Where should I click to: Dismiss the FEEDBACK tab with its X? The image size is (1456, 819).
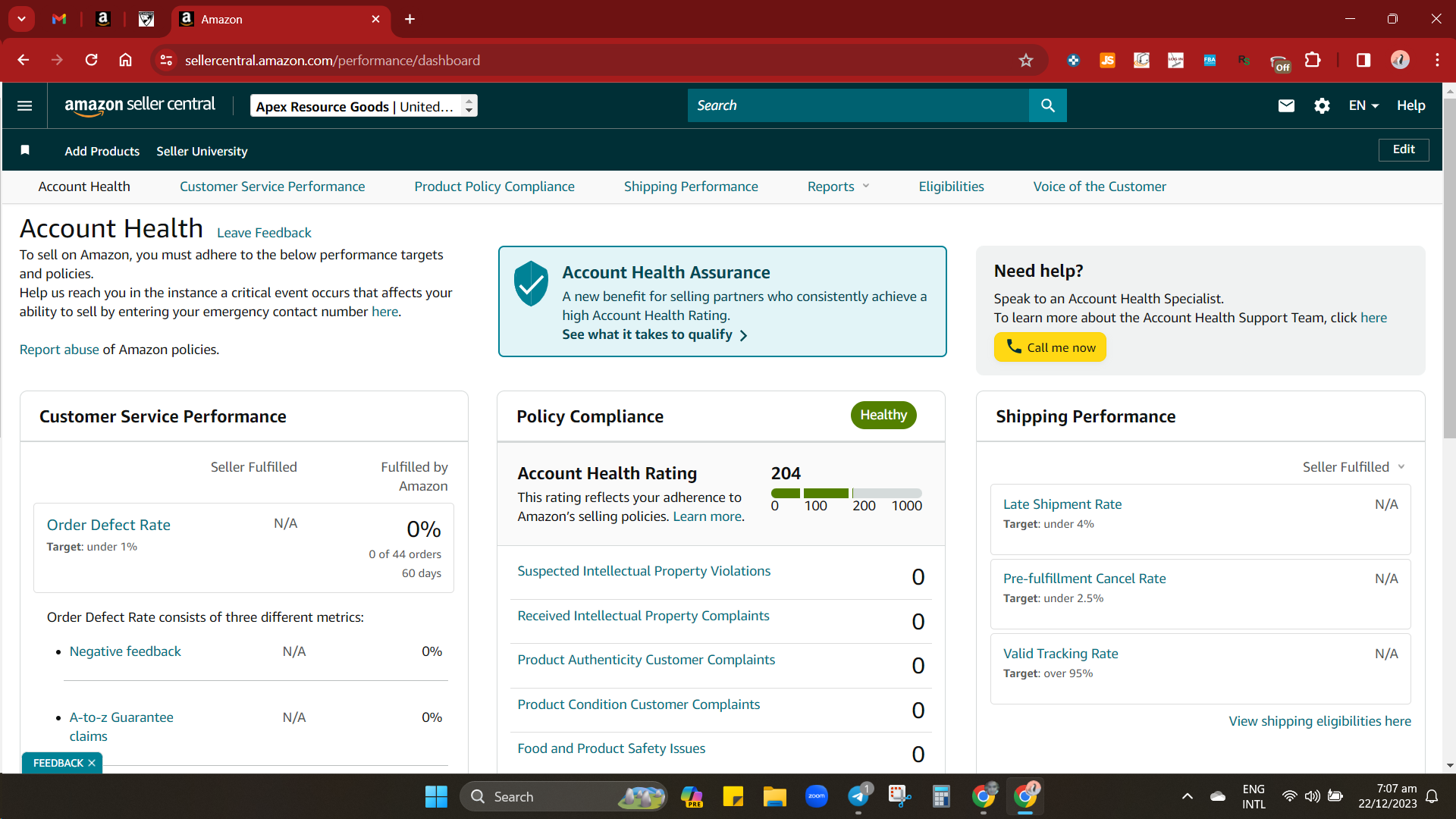tap(92, 763)
